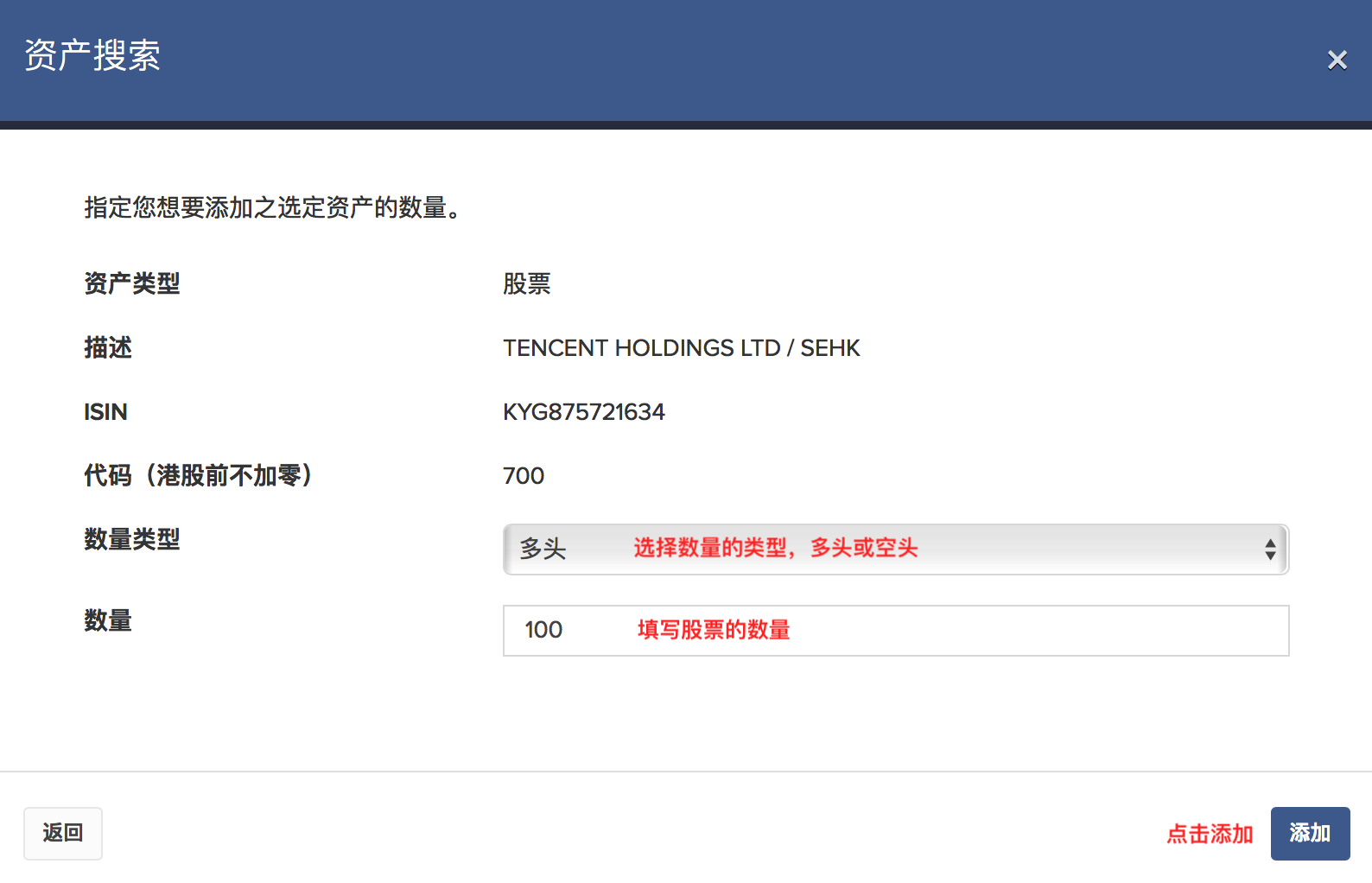The height and width of the screenshot is (883, 1372).
Task: Click the 描述 label
Action: click(108, 347)
